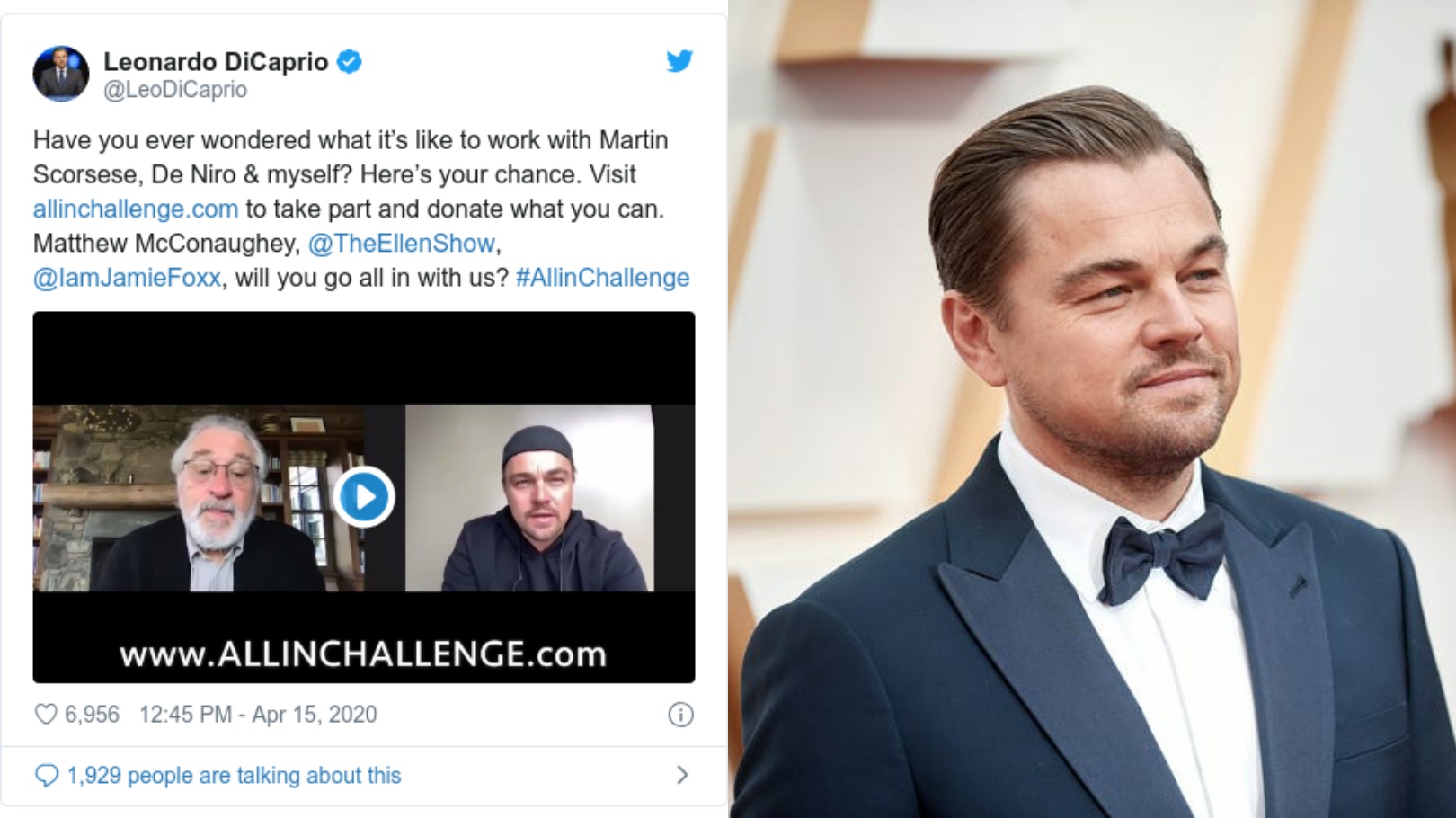The width and height of the screenshot is (1456, 818).
Task: Click the Leonardo DiCaprio display name
Action: pos(216,61)
